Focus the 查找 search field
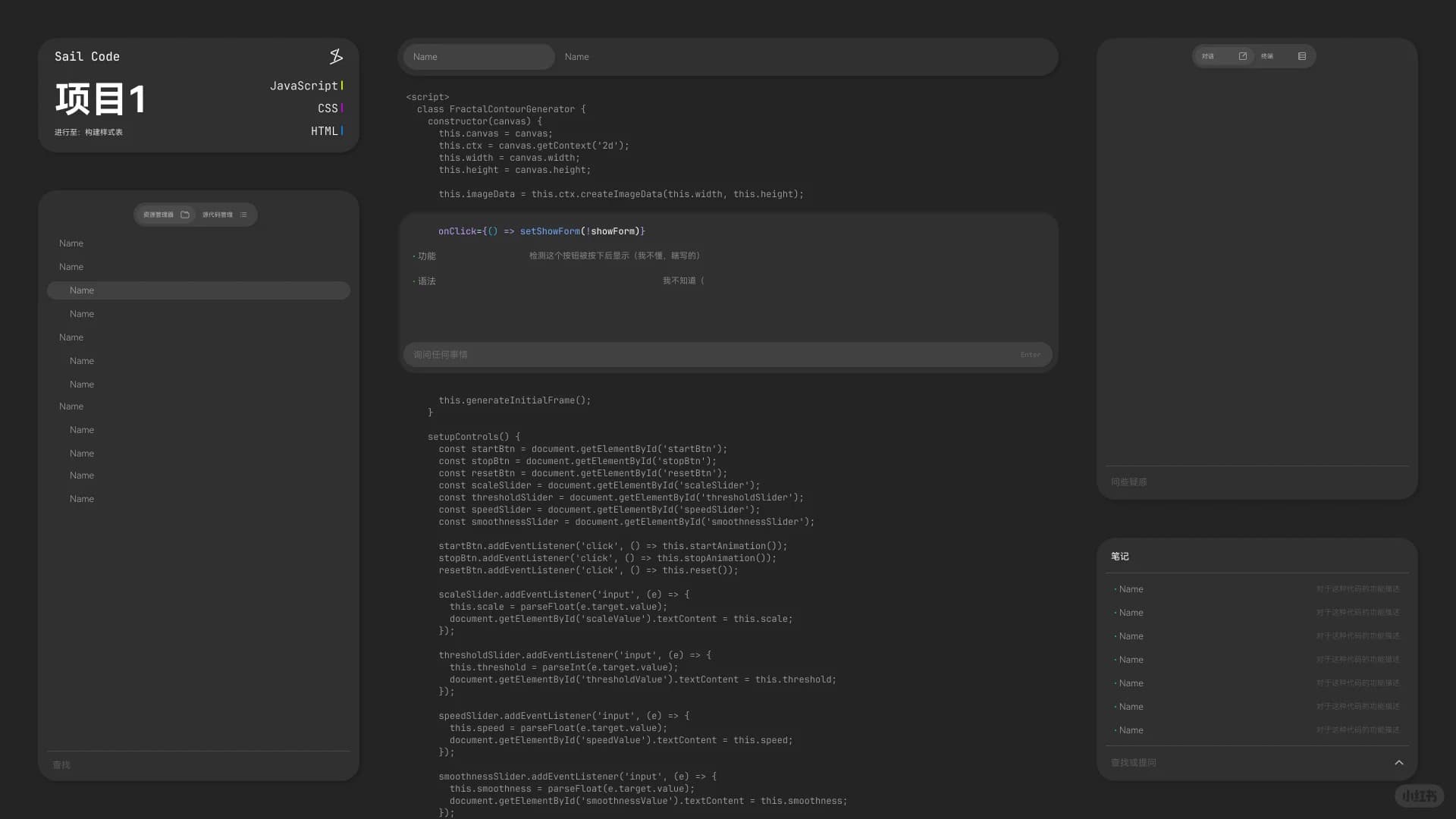Image resolution: width=1456 pixels, height=819 pixels. (199, 765)
